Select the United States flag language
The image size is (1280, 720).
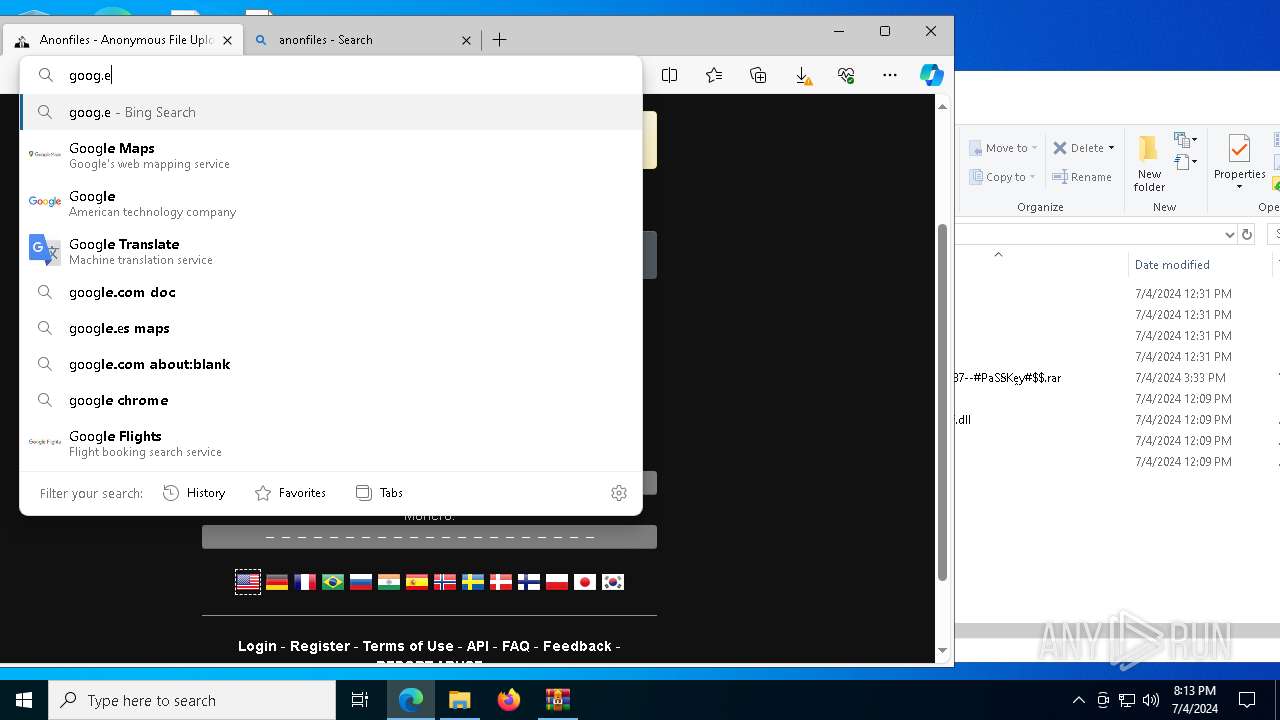248,582
